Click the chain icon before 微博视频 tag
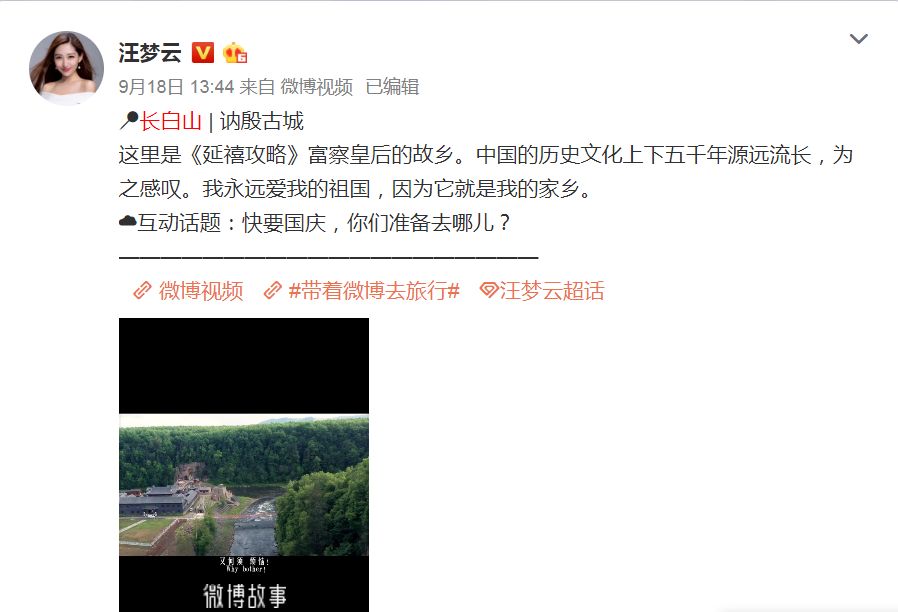 tap(142, 291)
